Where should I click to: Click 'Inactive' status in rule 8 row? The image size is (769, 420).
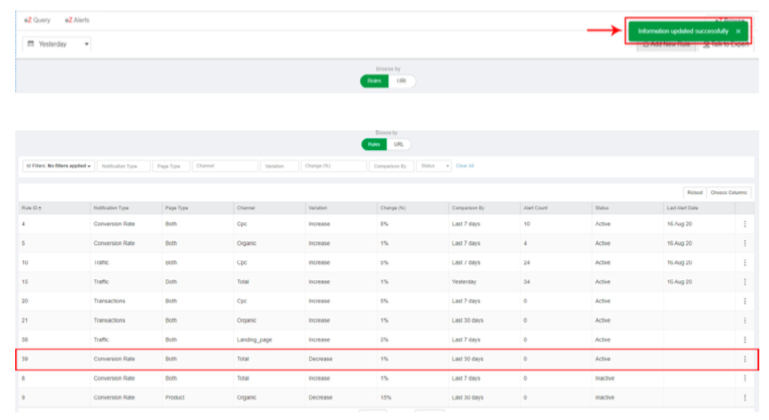pos(604,378)
